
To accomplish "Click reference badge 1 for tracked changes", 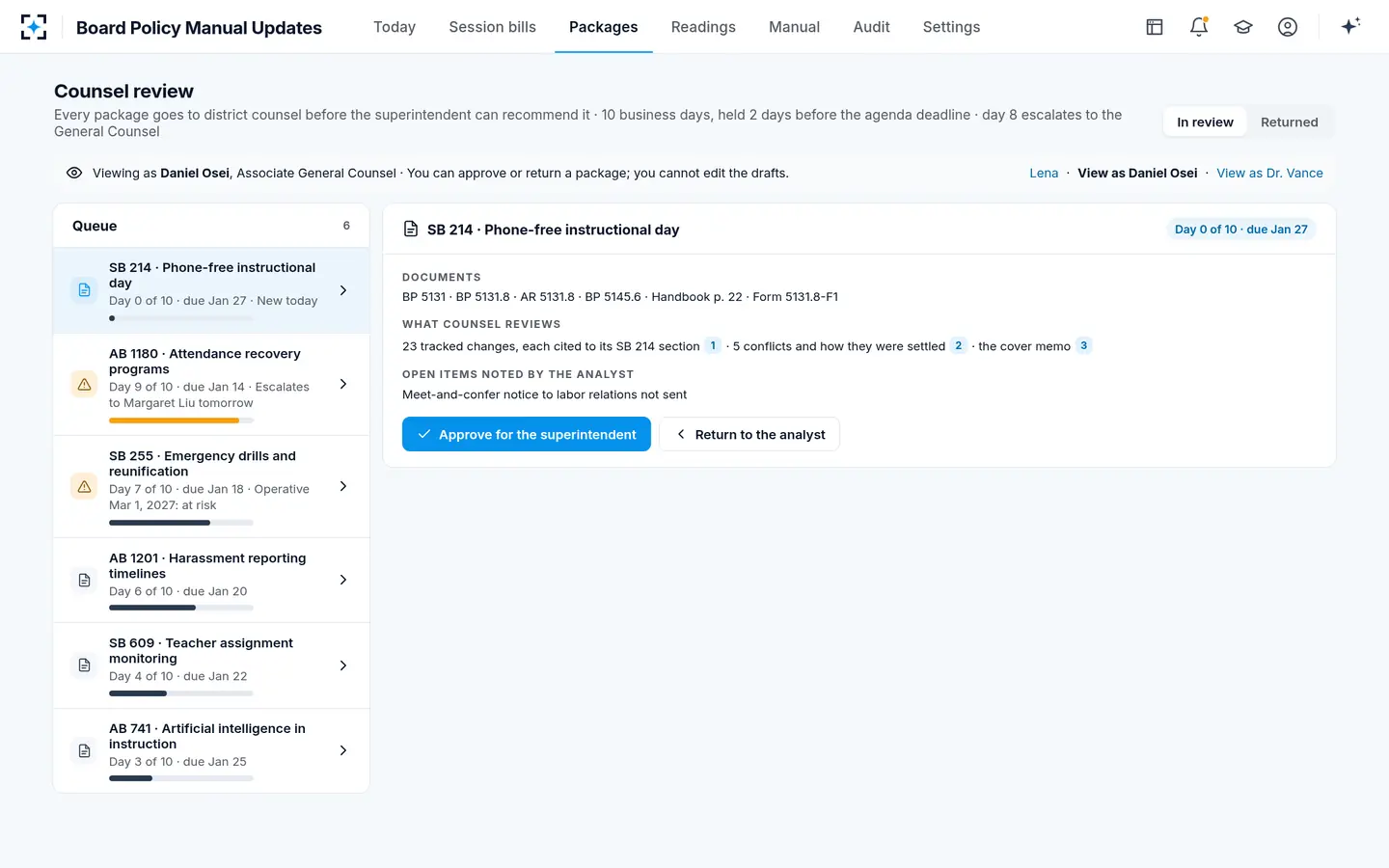I will [713, 345].
